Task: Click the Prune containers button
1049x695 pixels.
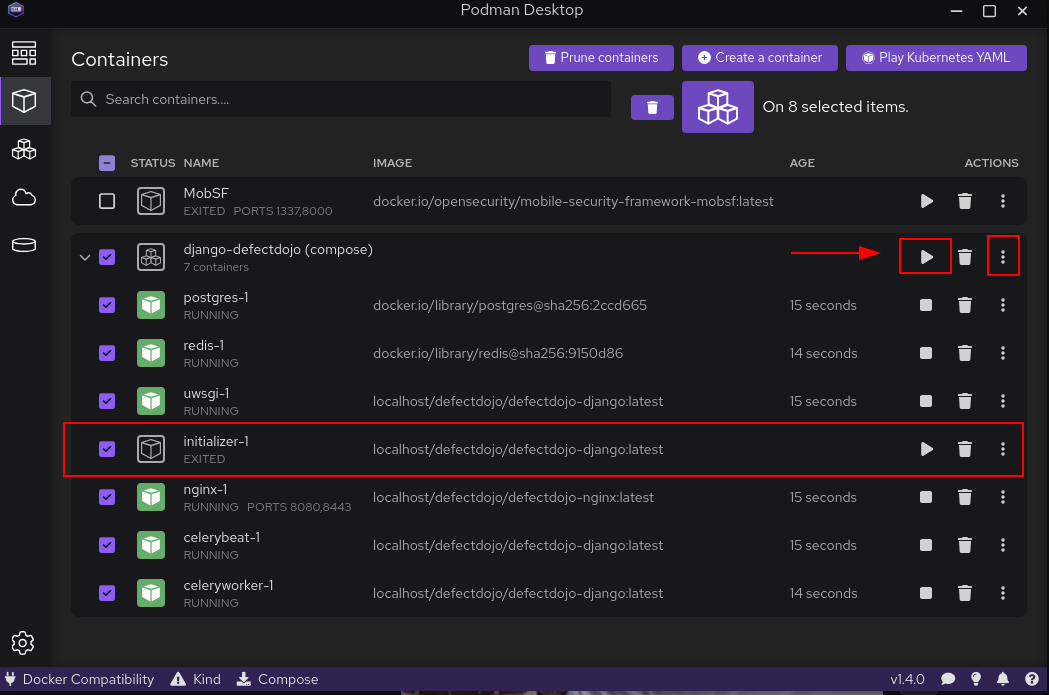Action: click(601, 58)
